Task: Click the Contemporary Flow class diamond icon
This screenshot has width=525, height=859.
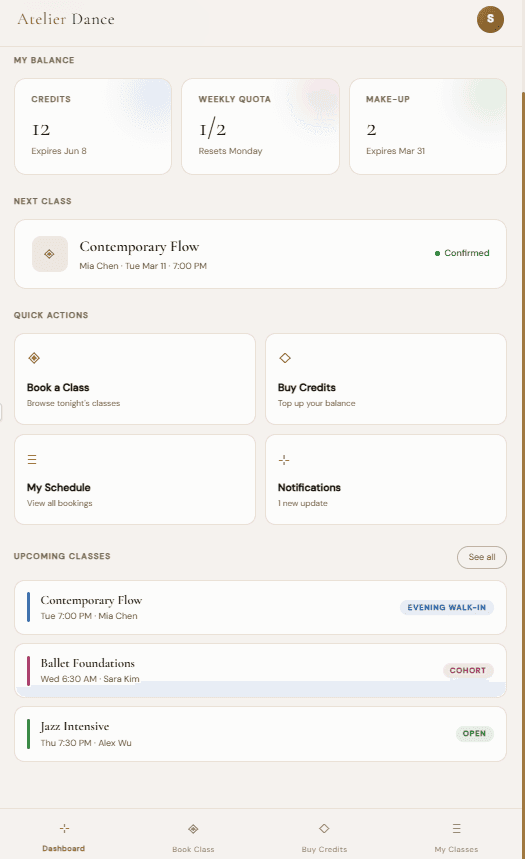Action: 49,254
